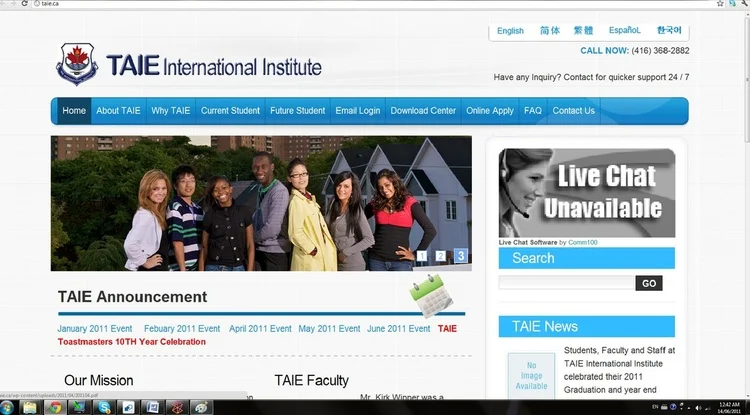Open the June 2011 Event link
Viewport: 750px width, 415px height.
[399, 329]
